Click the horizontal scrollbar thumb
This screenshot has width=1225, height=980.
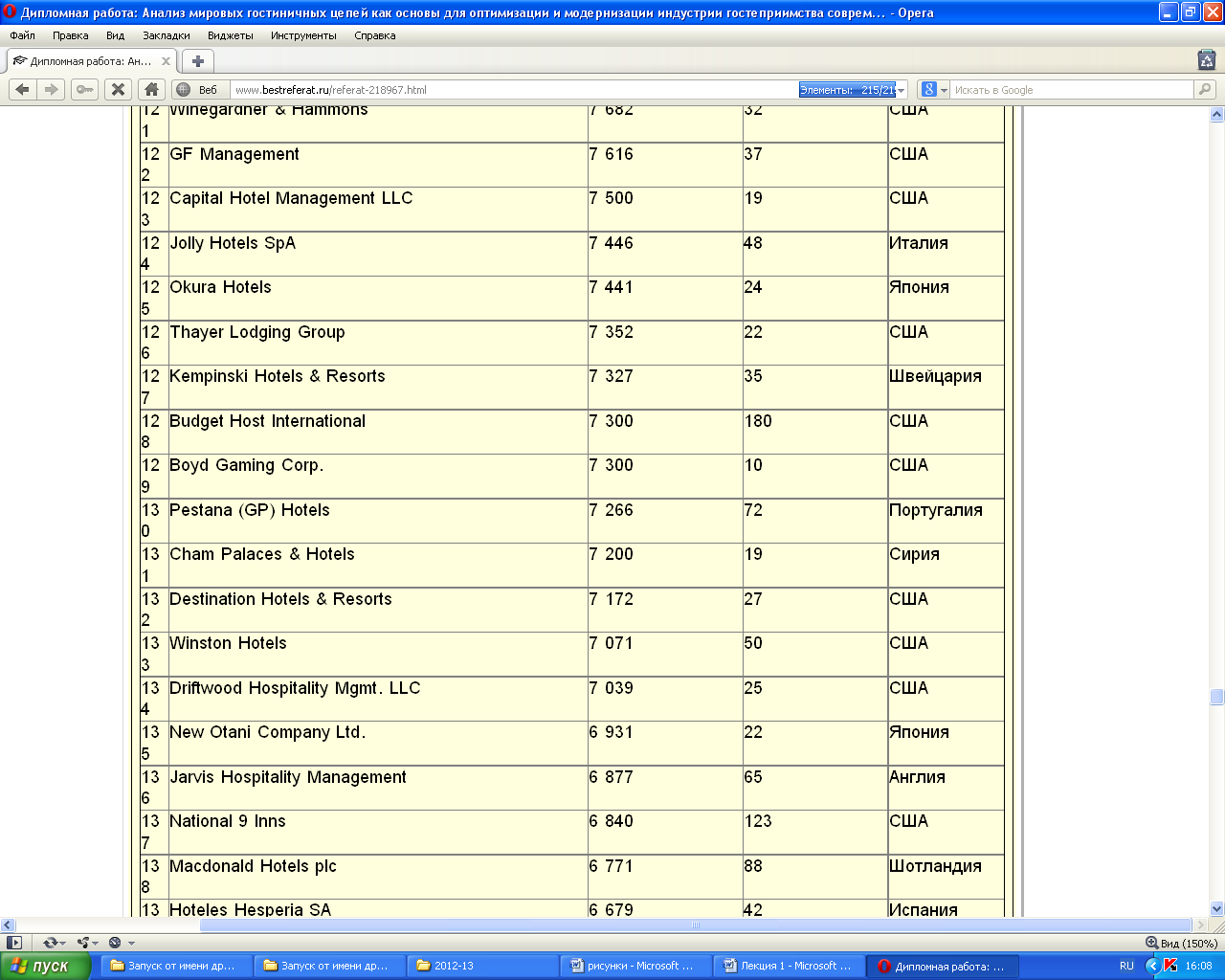click(696, 925)
